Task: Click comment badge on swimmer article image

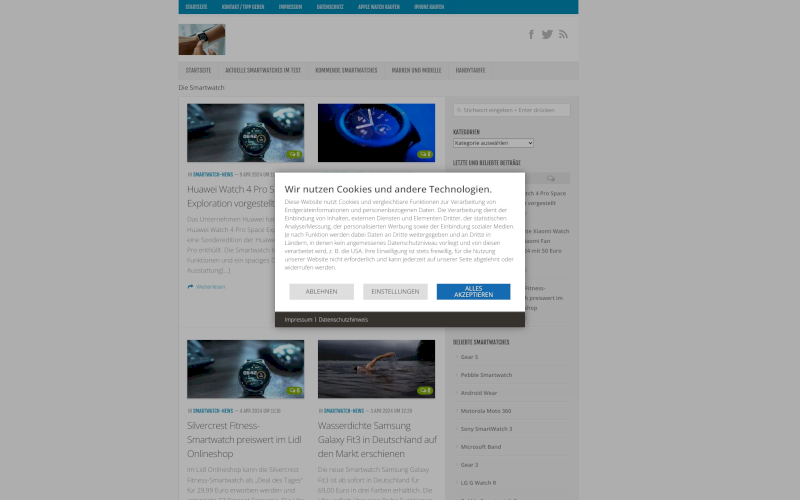Action: (x=425, y=391)
